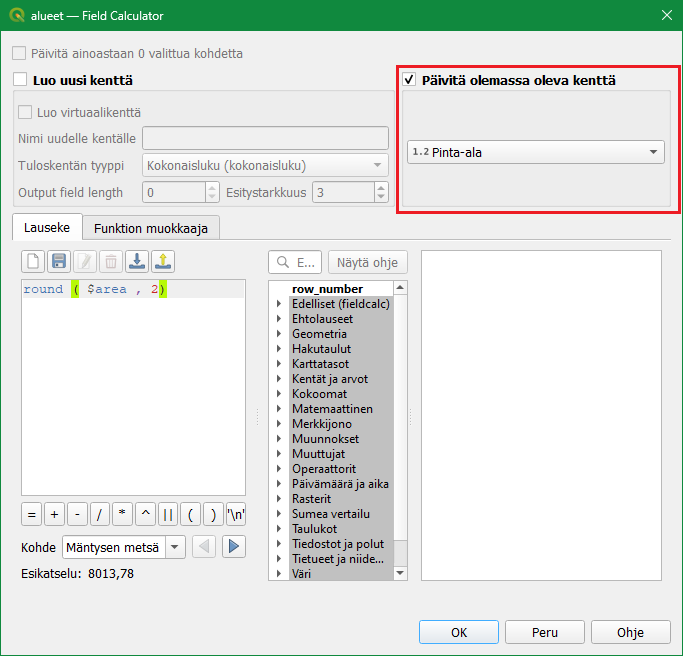This screenshot has width=683, height=656.
Task: Expand the Geometria function group
Action: pos(280,334)
